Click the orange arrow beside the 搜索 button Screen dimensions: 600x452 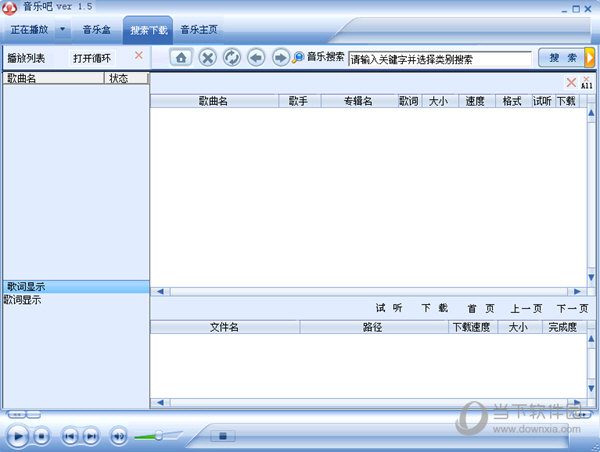[x=590, y=58]
